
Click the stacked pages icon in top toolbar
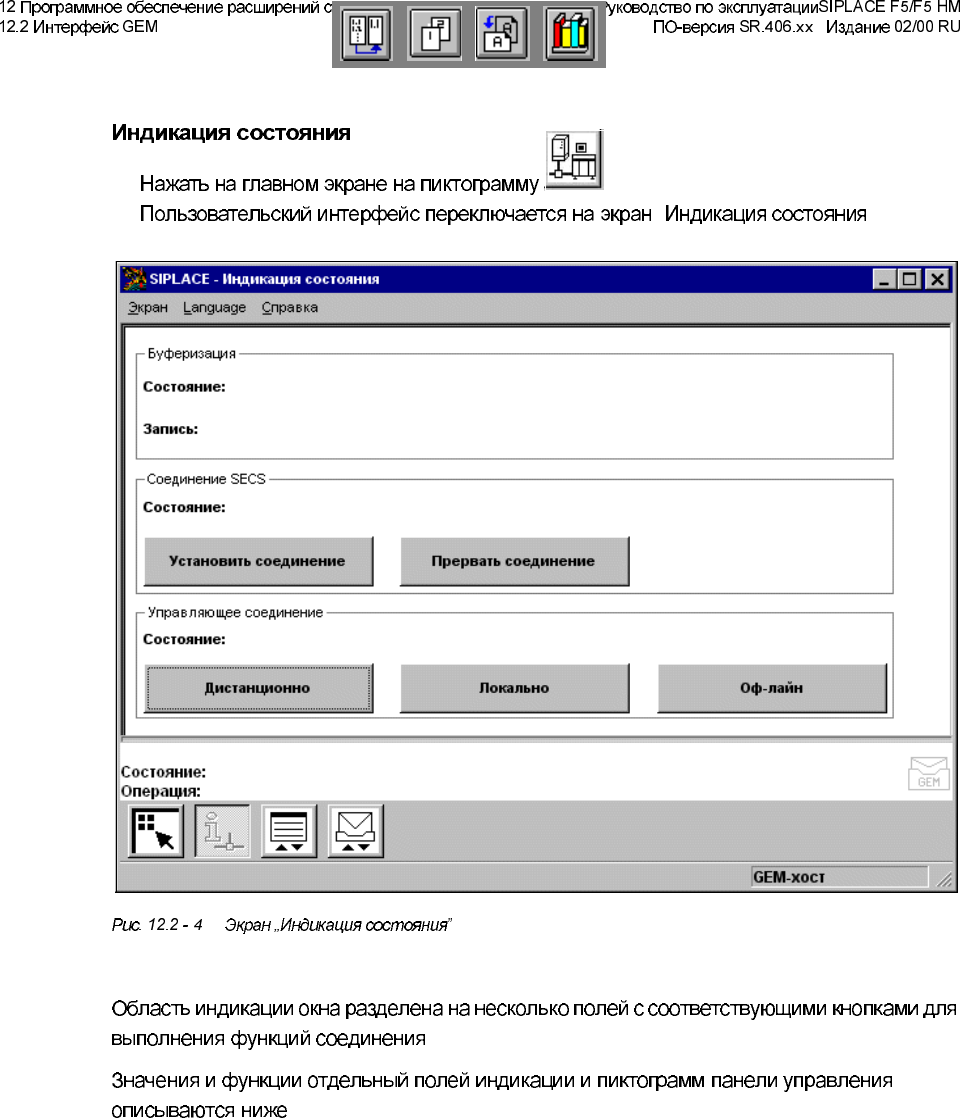(434, 34)
